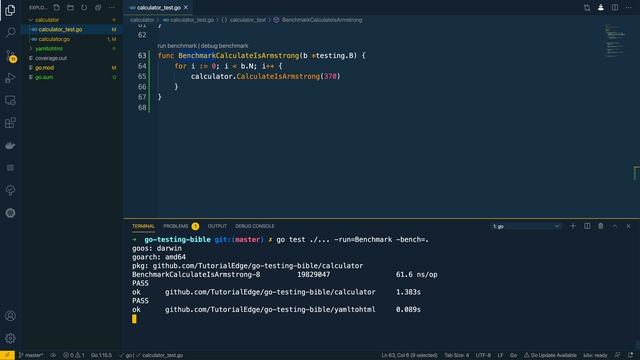This screenshot has height=360, width=640.
Task: Kill terminal with trash icon
Action: coord(600,226)
